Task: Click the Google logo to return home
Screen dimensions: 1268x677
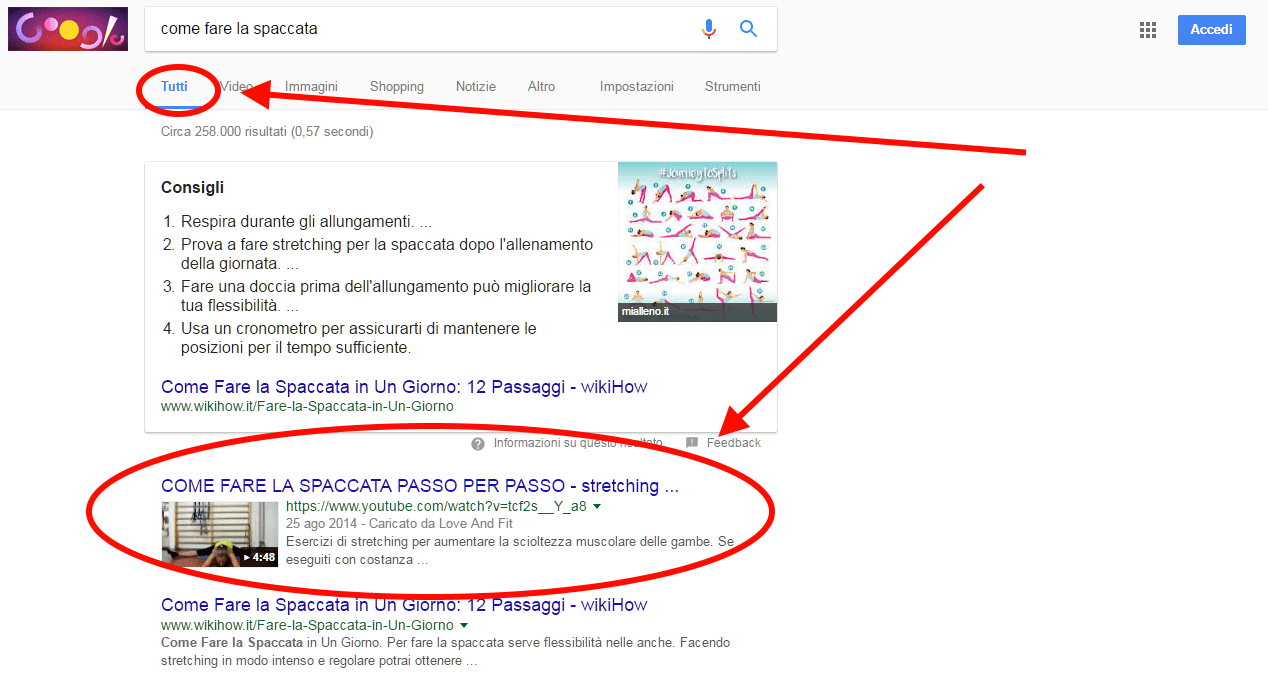Action: (x=67, y=28)
